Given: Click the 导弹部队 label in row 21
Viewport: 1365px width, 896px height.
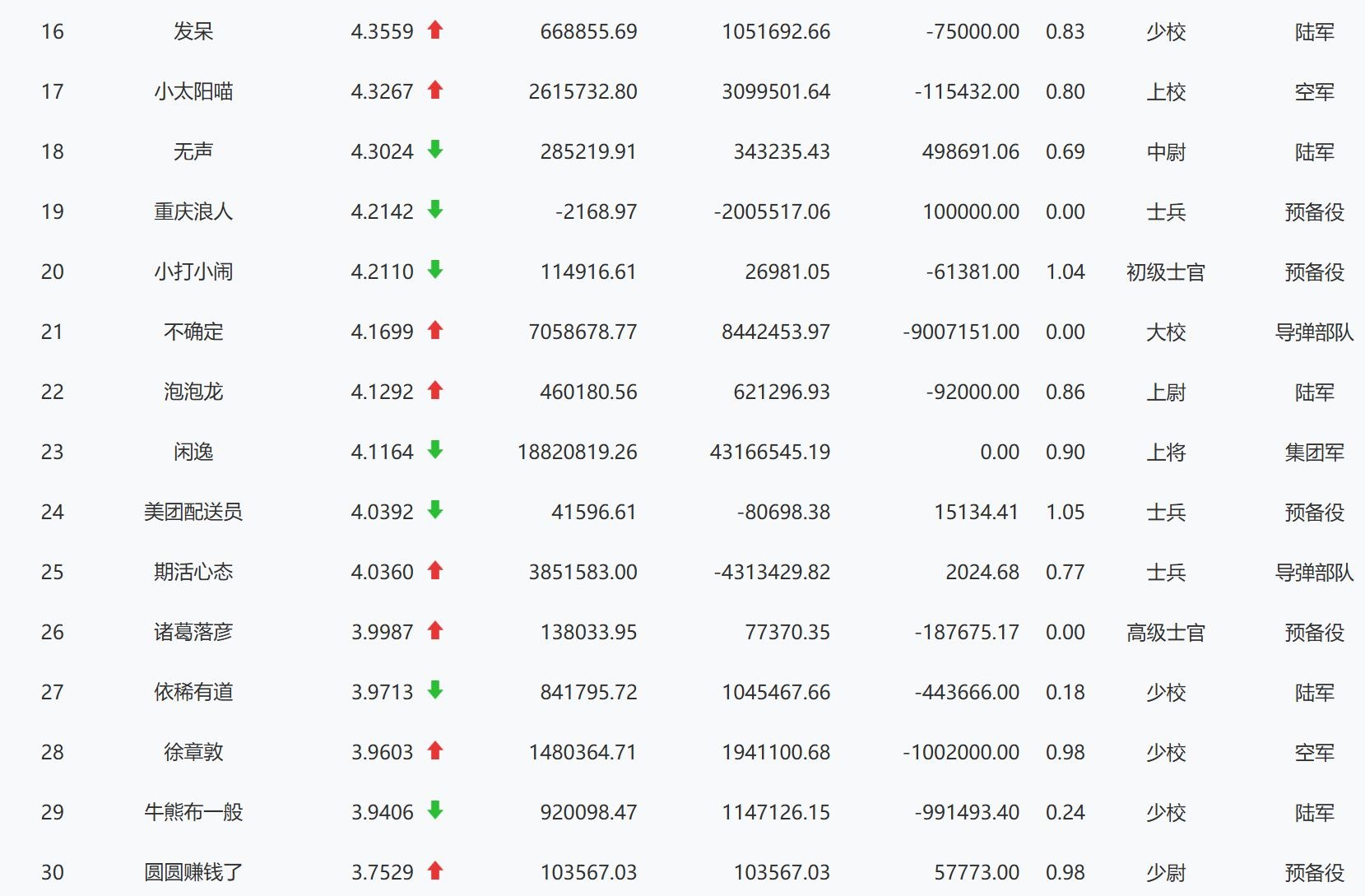Looking at the screenshot, I should pos(1314,332).
